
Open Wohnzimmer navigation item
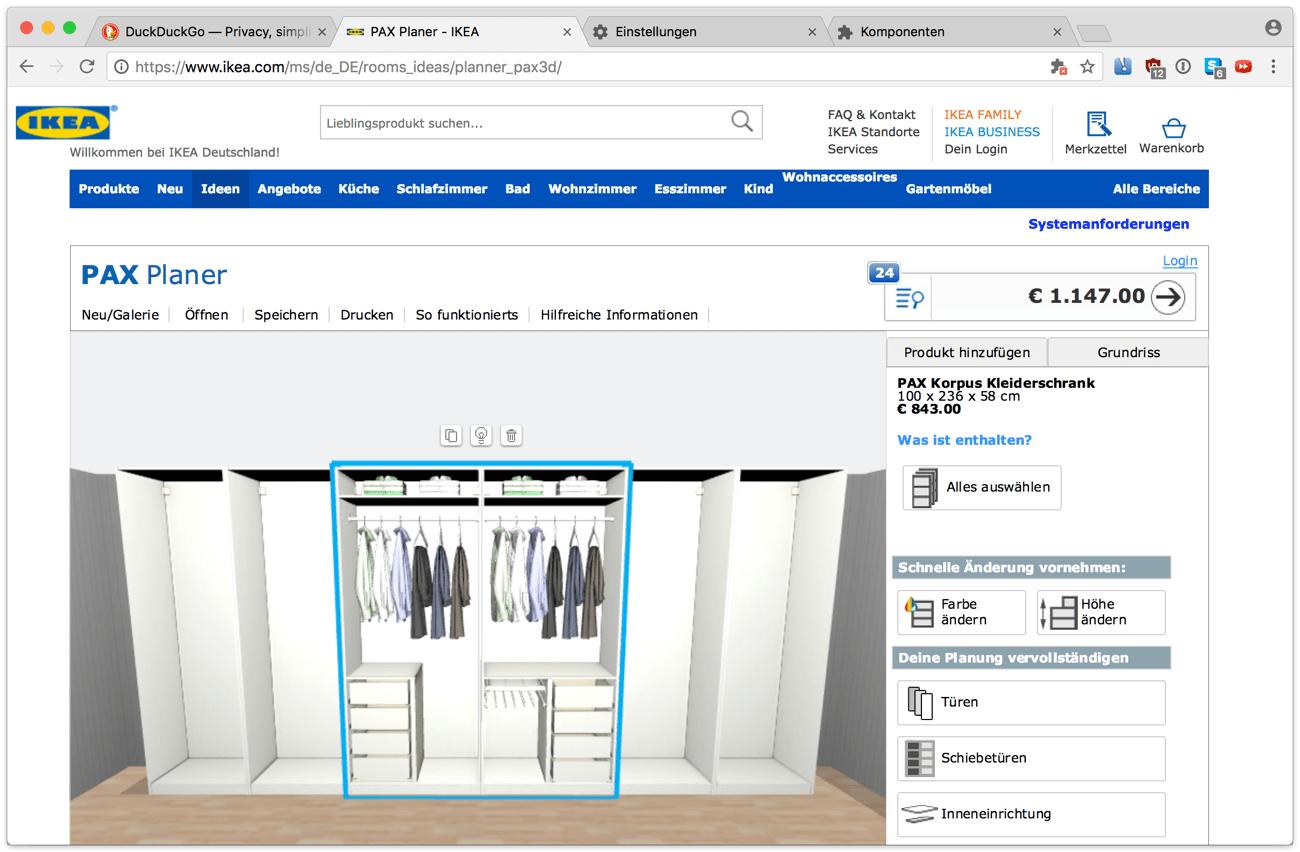click(592, 189)
